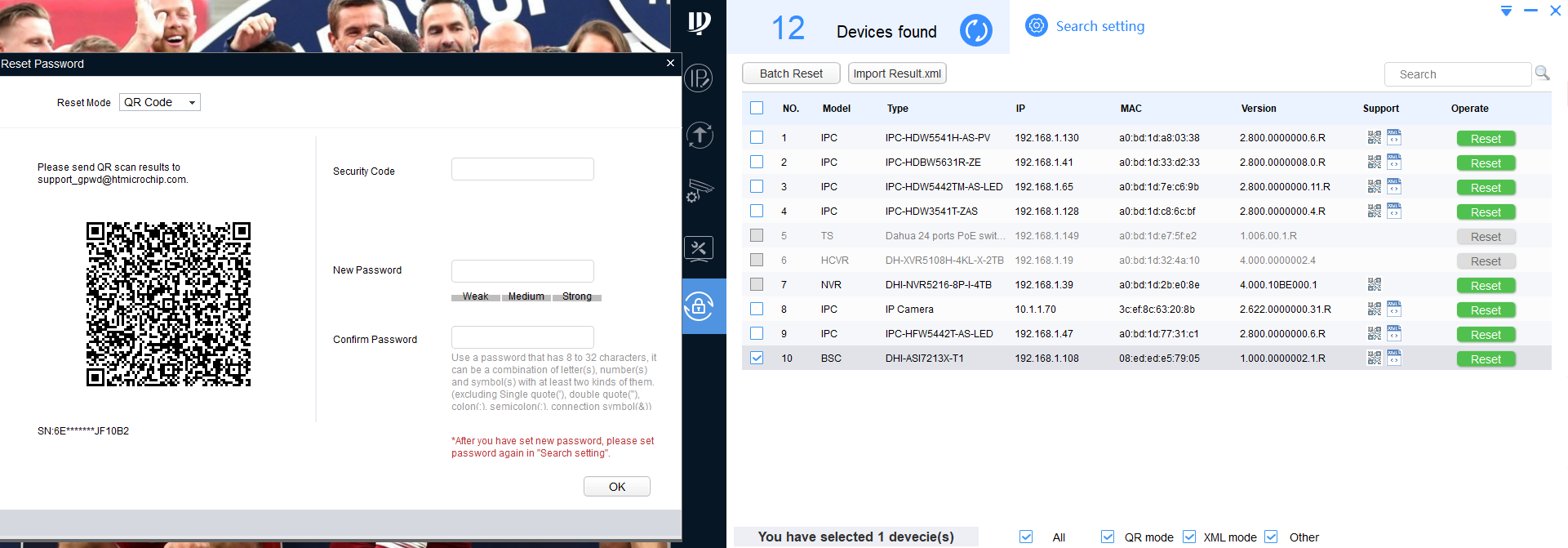
Task: Click the magnifier search icon
Action: [1542, 74]
